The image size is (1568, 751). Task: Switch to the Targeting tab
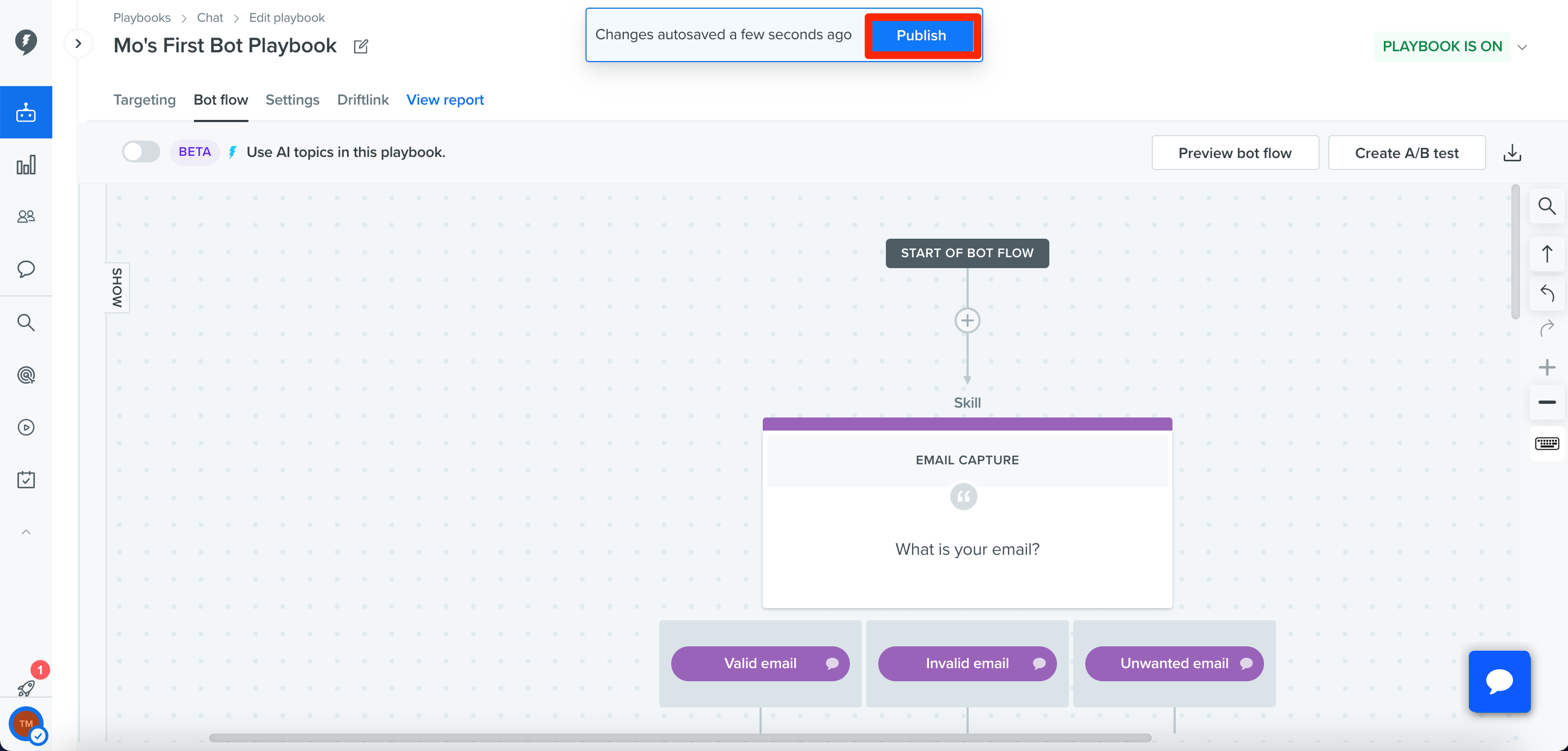pyautogui.click(x=144, y=100)
